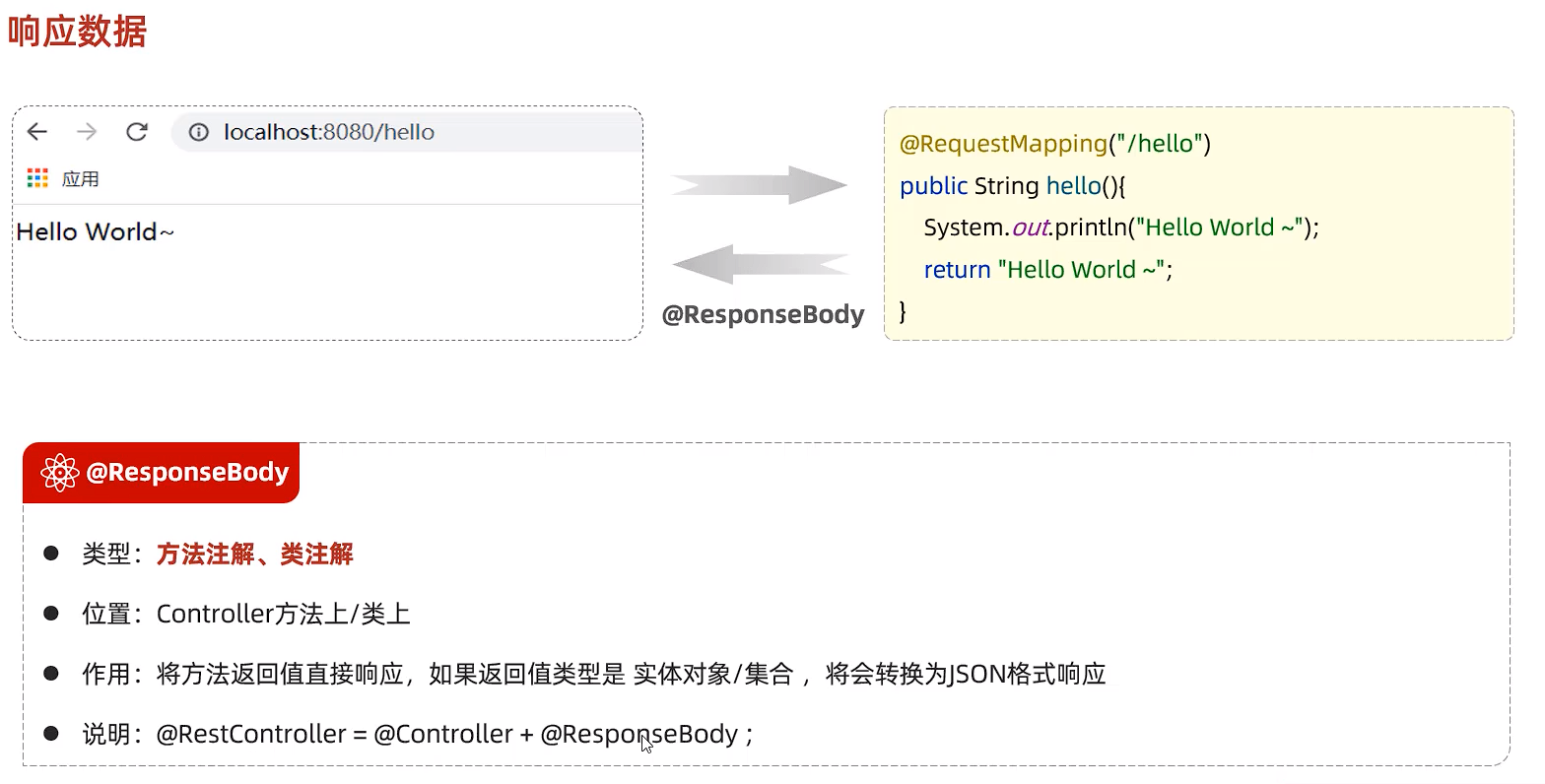Click the 应用 bookmark label
The height and width of the screenshot is (784, 1545).
coord(81,179)
